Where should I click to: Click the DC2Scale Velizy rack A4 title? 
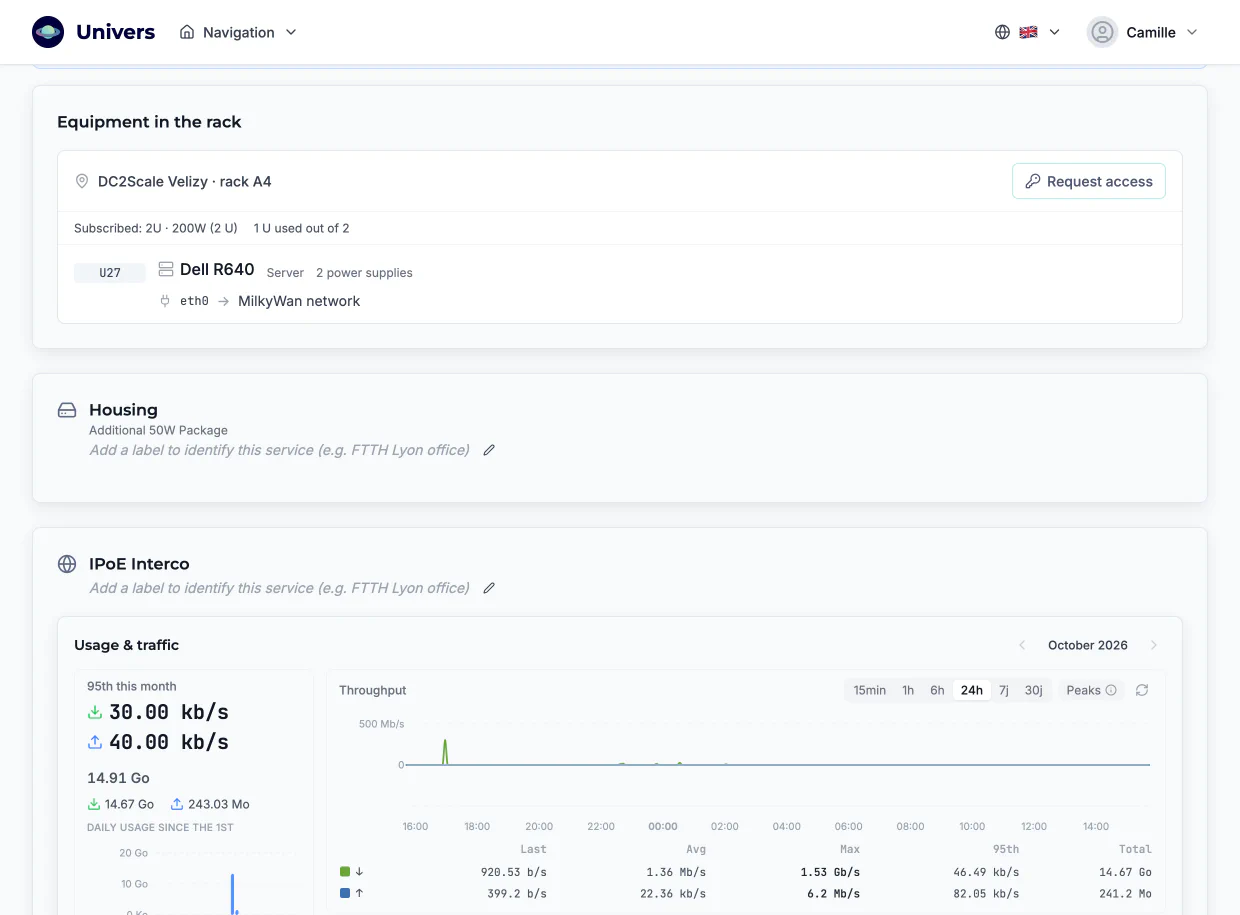click(185, 181)
